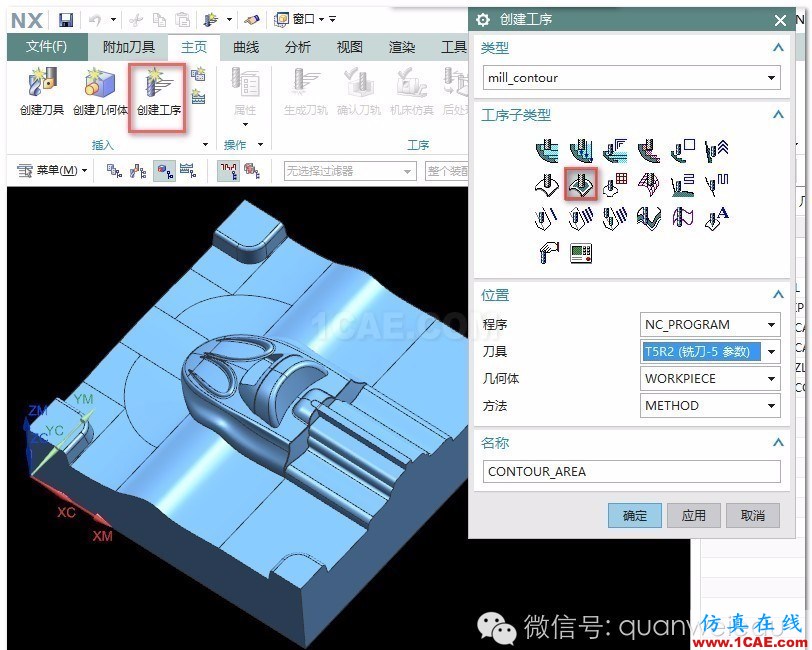812x650 pixels.
Task: Click the 确定 button
Action: [634, 515]
